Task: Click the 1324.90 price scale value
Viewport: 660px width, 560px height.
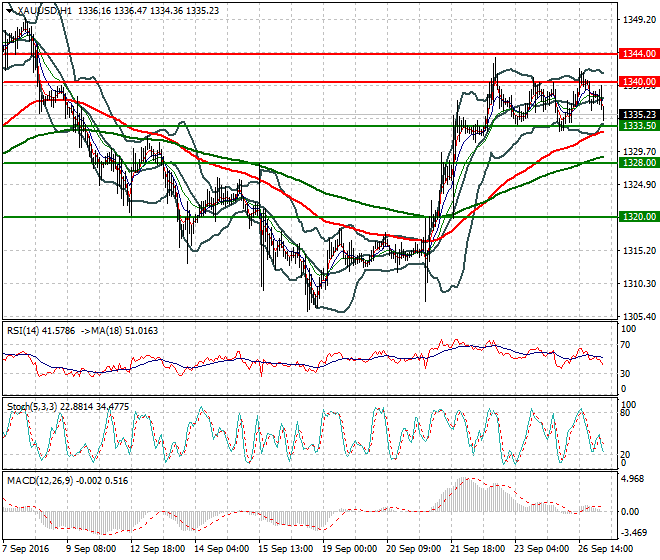Action: [639, 184]
